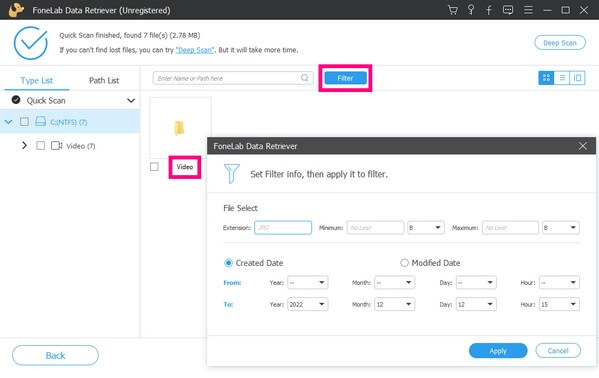Viewport: 599px width, 378px height.
Task: Select the Modified Date radio button
Action: tap(404, 263)
